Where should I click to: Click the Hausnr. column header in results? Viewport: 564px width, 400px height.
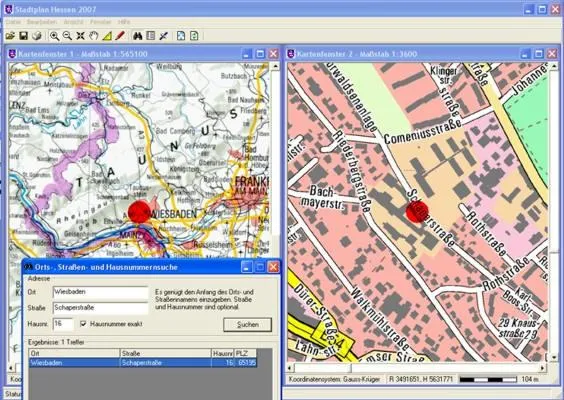pyautogui.click(x=223, y=353)
